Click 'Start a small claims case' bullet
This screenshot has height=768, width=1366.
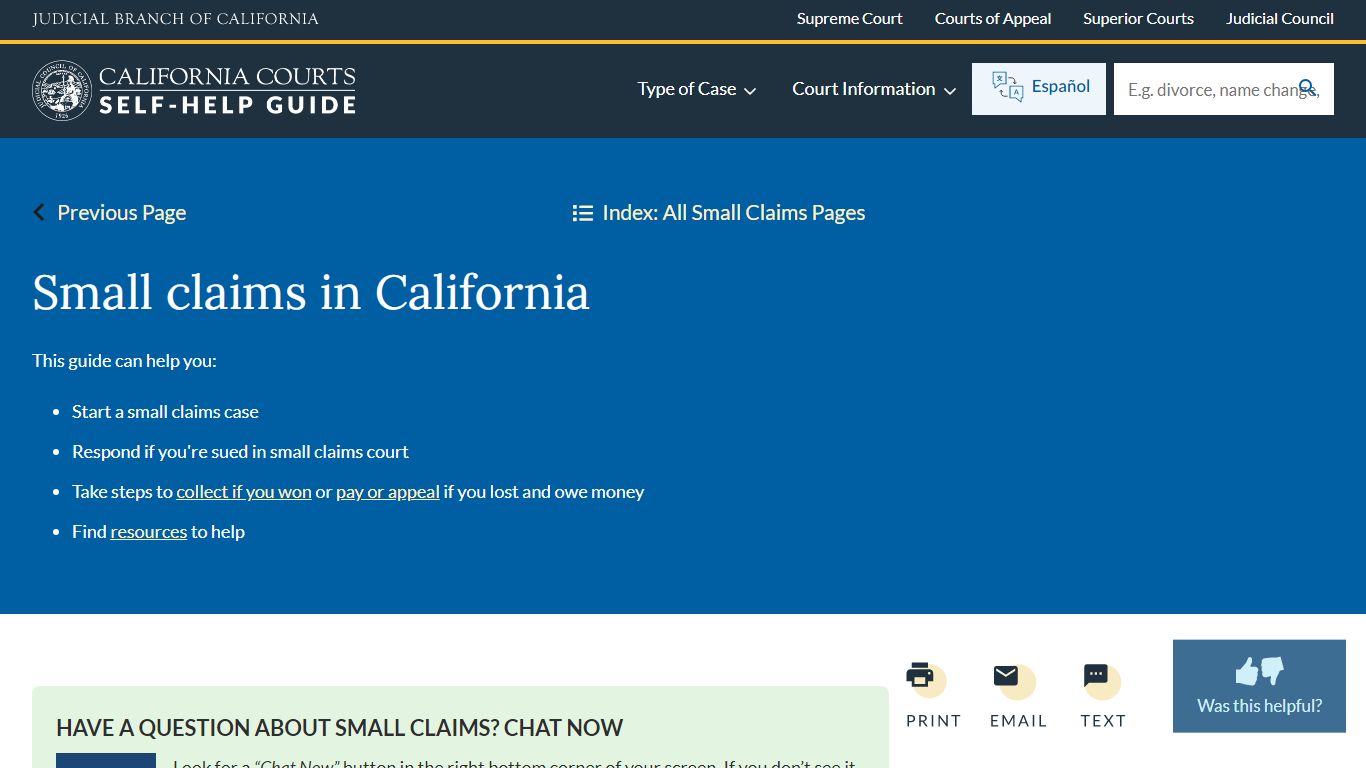[165, 412]
